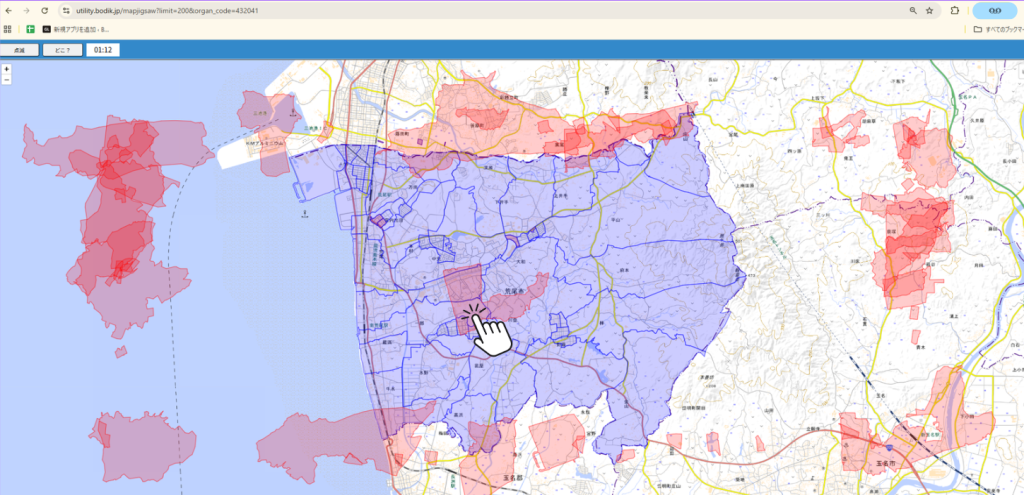Click the browser profile button

tap(995, 10)
